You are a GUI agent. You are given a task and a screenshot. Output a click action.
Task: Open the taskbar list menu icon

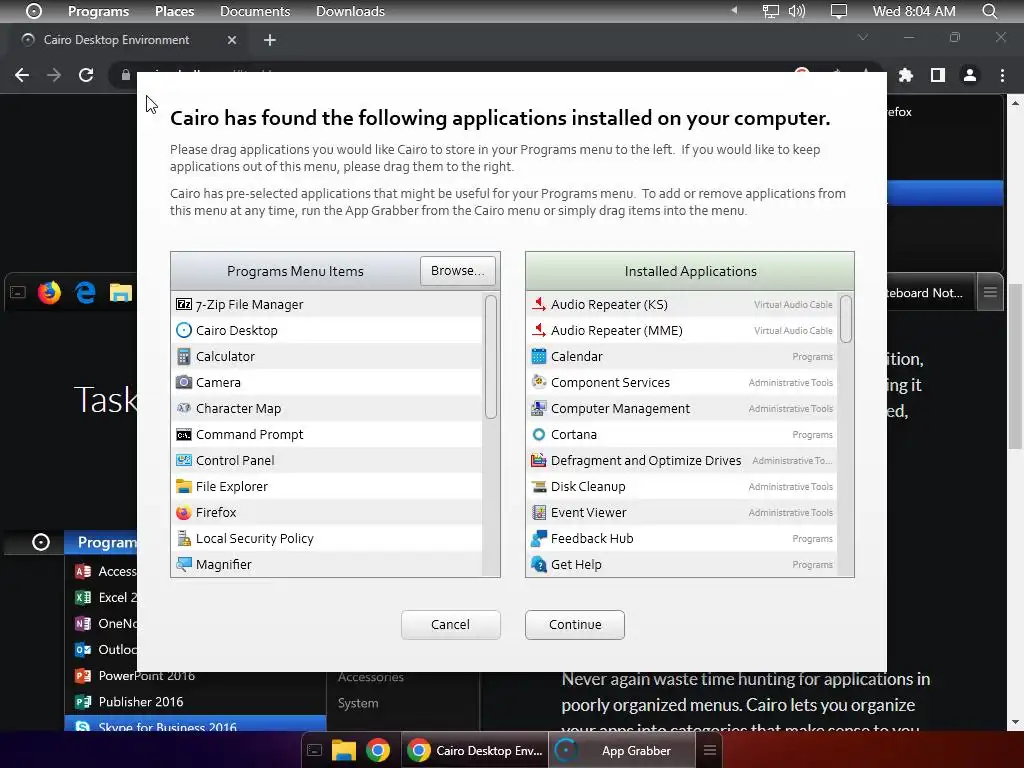[710, 750]
